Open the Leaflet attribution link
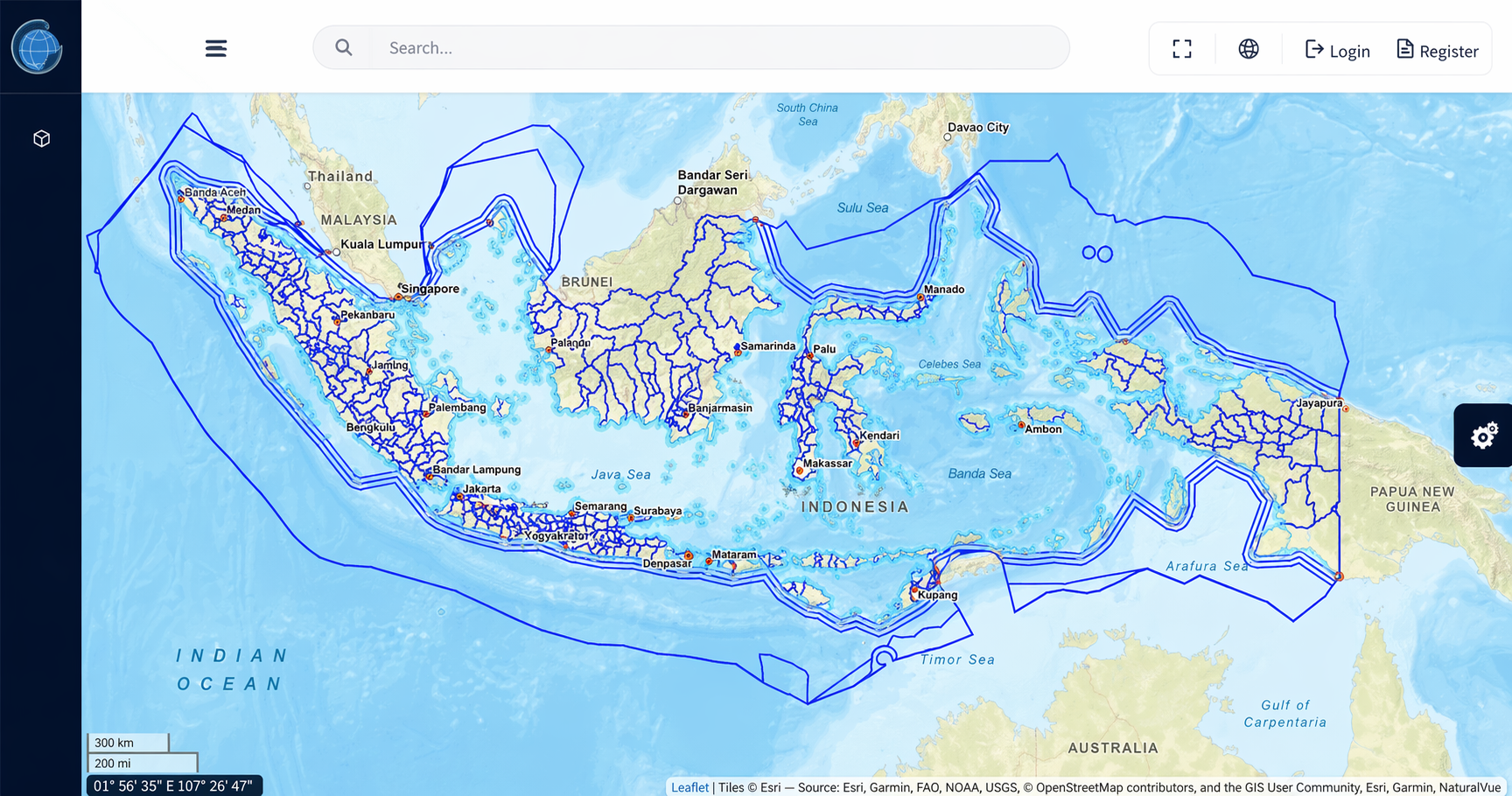 pyautogui.click(x=689, y=787)
